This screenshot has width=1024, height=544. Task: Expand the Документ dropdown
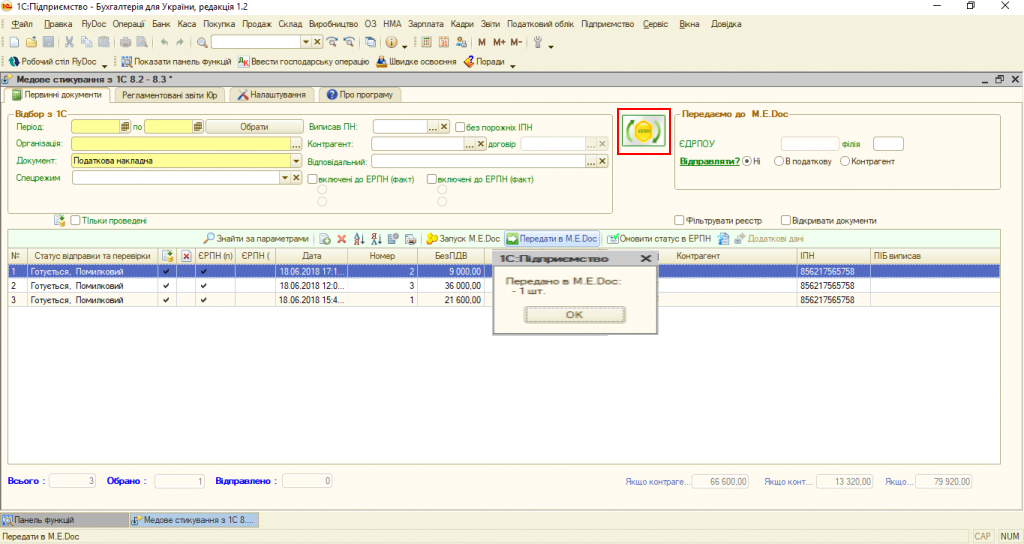coord(296,161)
